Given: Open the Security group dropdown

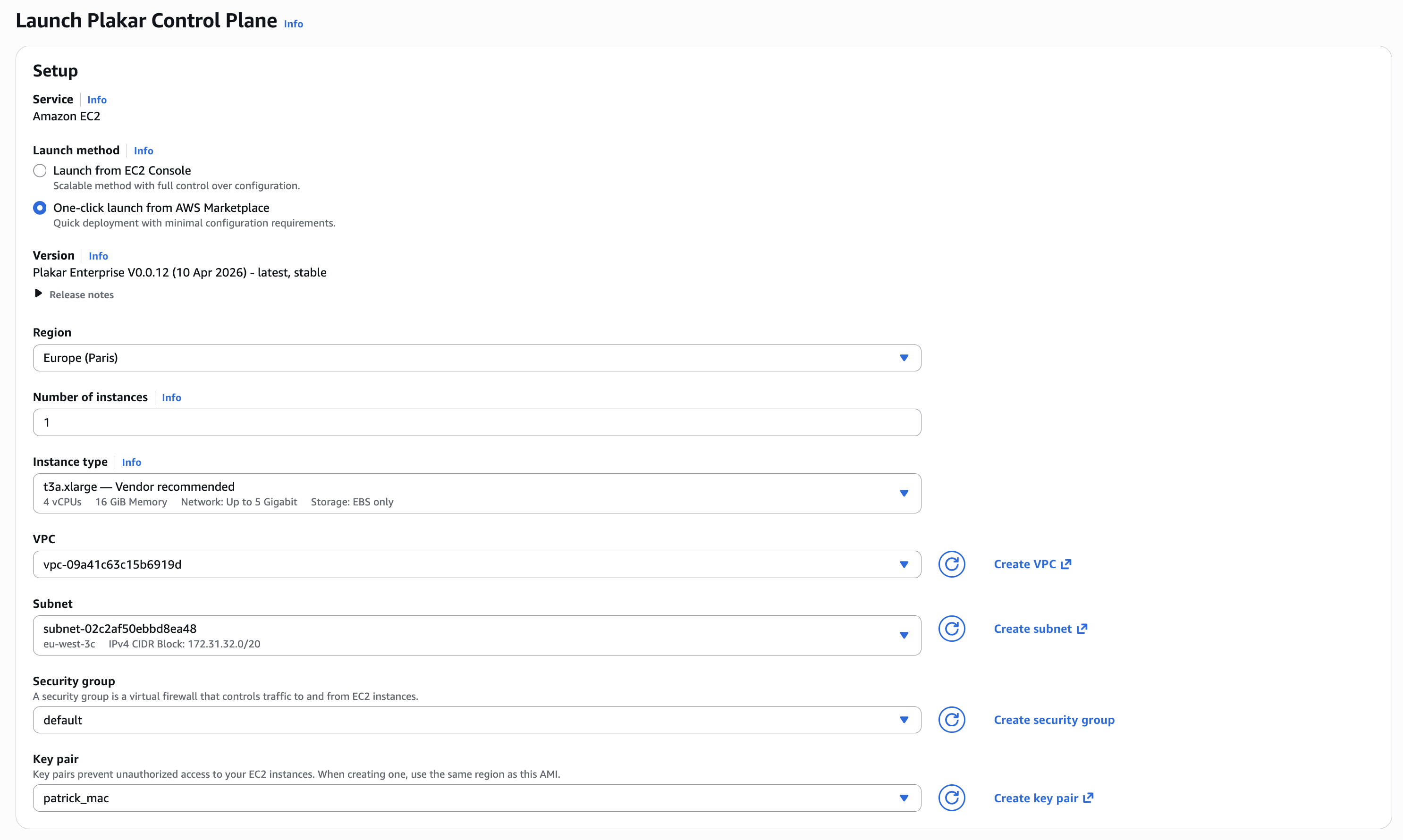Looking at the screenshot, I should coord(477,720).
